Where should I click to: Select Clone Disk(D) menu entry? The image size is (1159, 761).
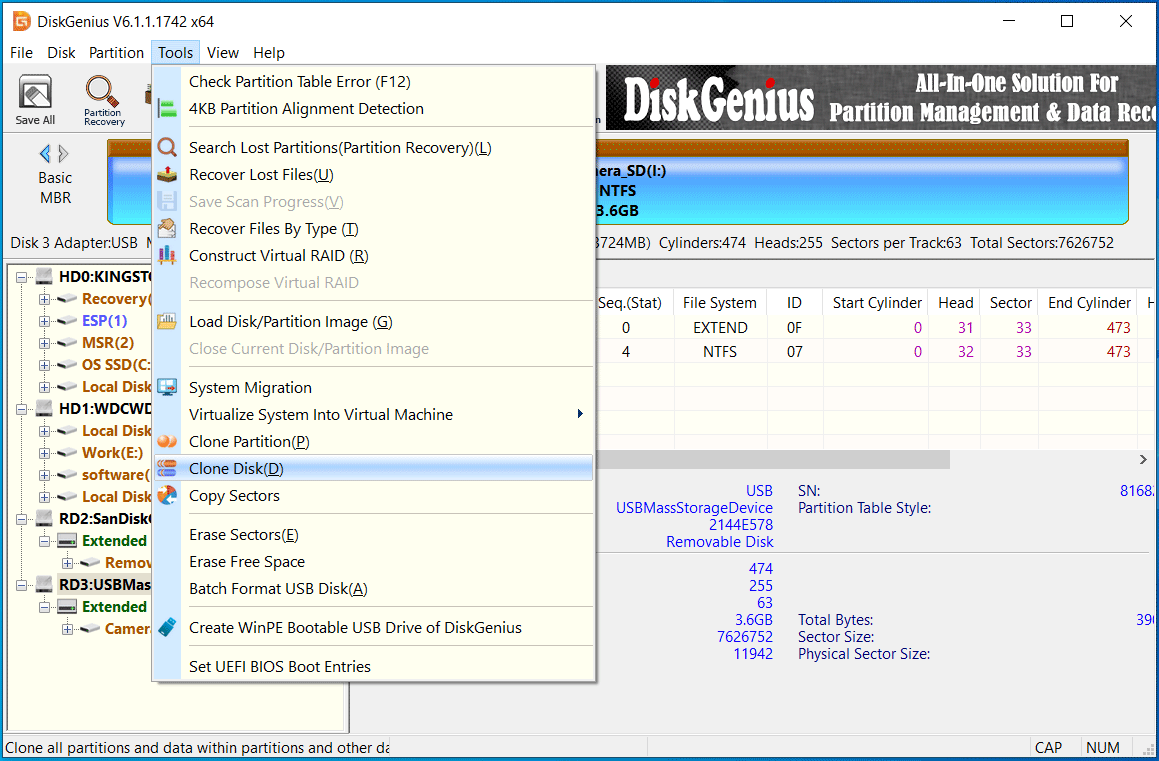coord(374,468)
